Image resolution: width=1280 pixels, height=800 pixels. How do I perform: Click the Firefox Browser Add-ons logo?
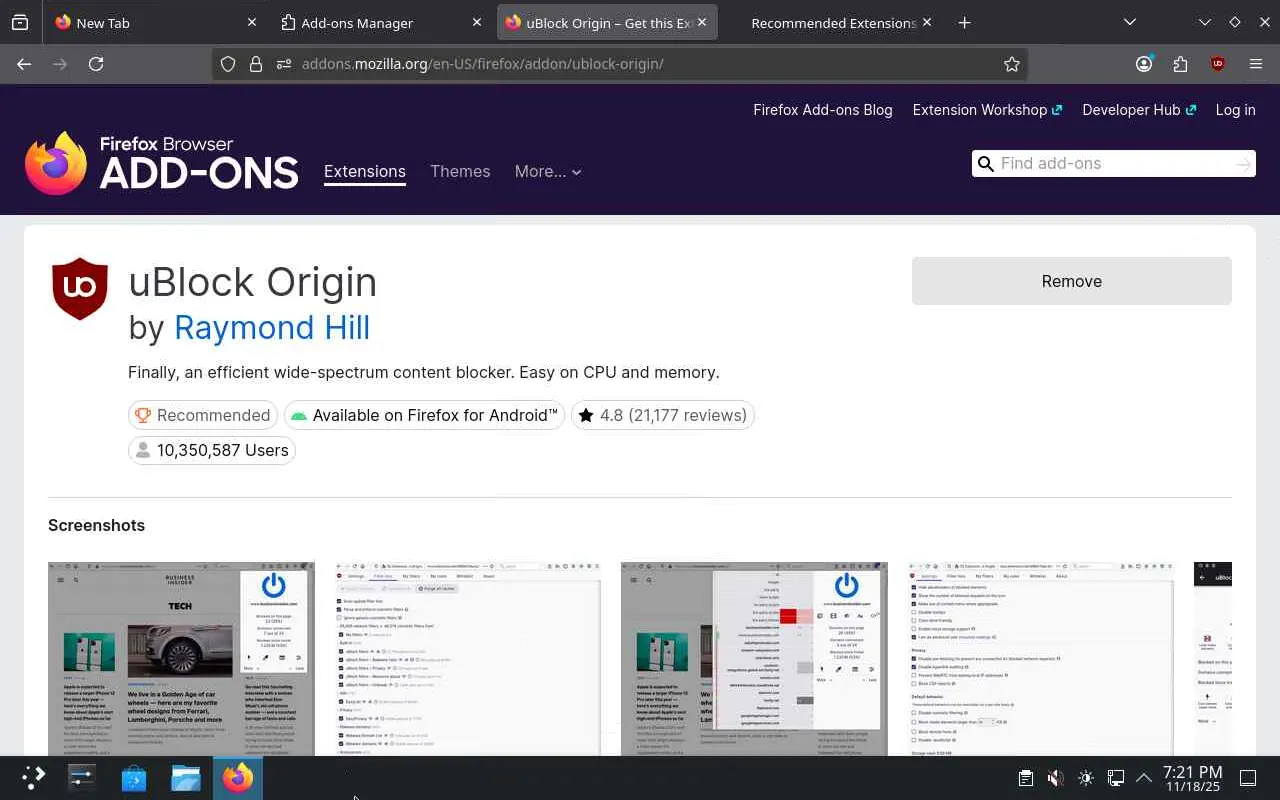pyautogui.click(x=162, y=163)
